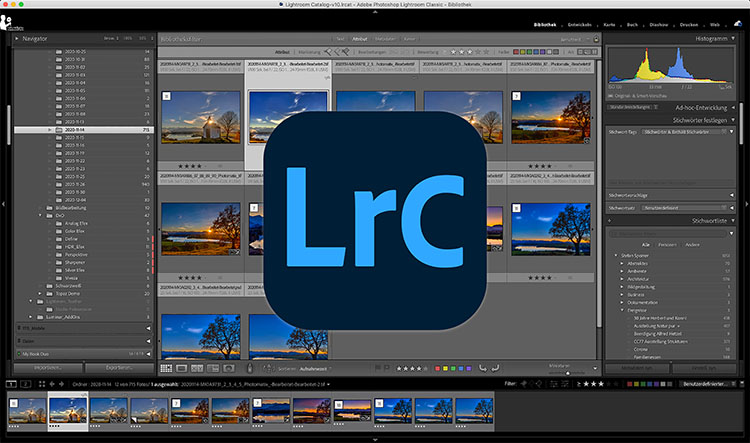Click badge on first grid thumbnail
Screen dimensions: 750x443
tap(166, 96)
